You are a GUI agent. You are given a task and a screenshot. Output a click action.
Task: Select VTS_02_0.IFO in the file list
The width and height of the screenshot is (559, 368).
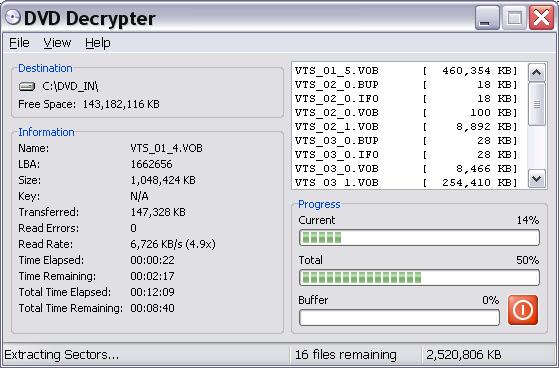click(x=406, y=98)
